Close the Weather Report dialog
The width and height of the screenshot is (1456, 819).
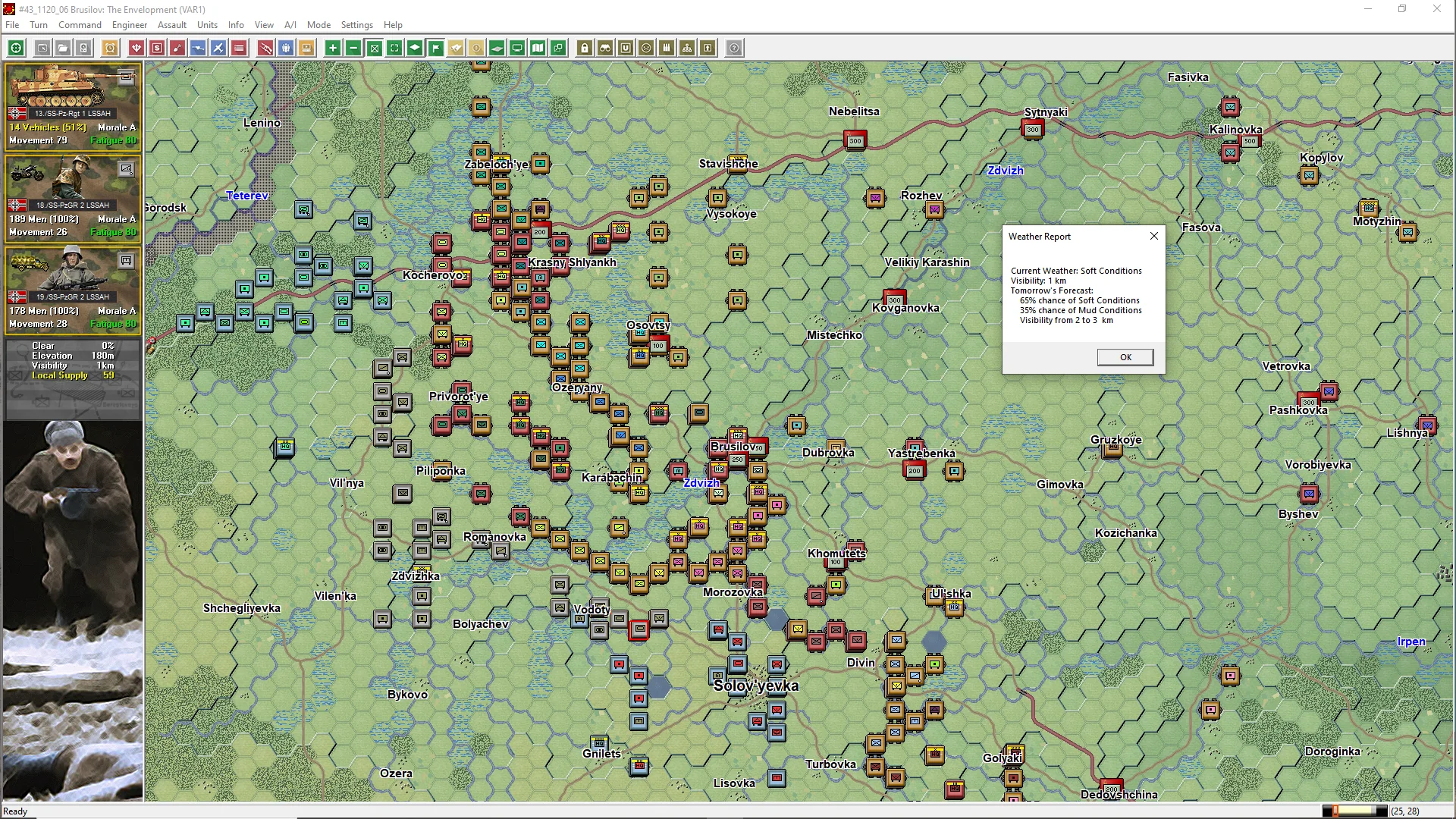tap(1153, 236)
